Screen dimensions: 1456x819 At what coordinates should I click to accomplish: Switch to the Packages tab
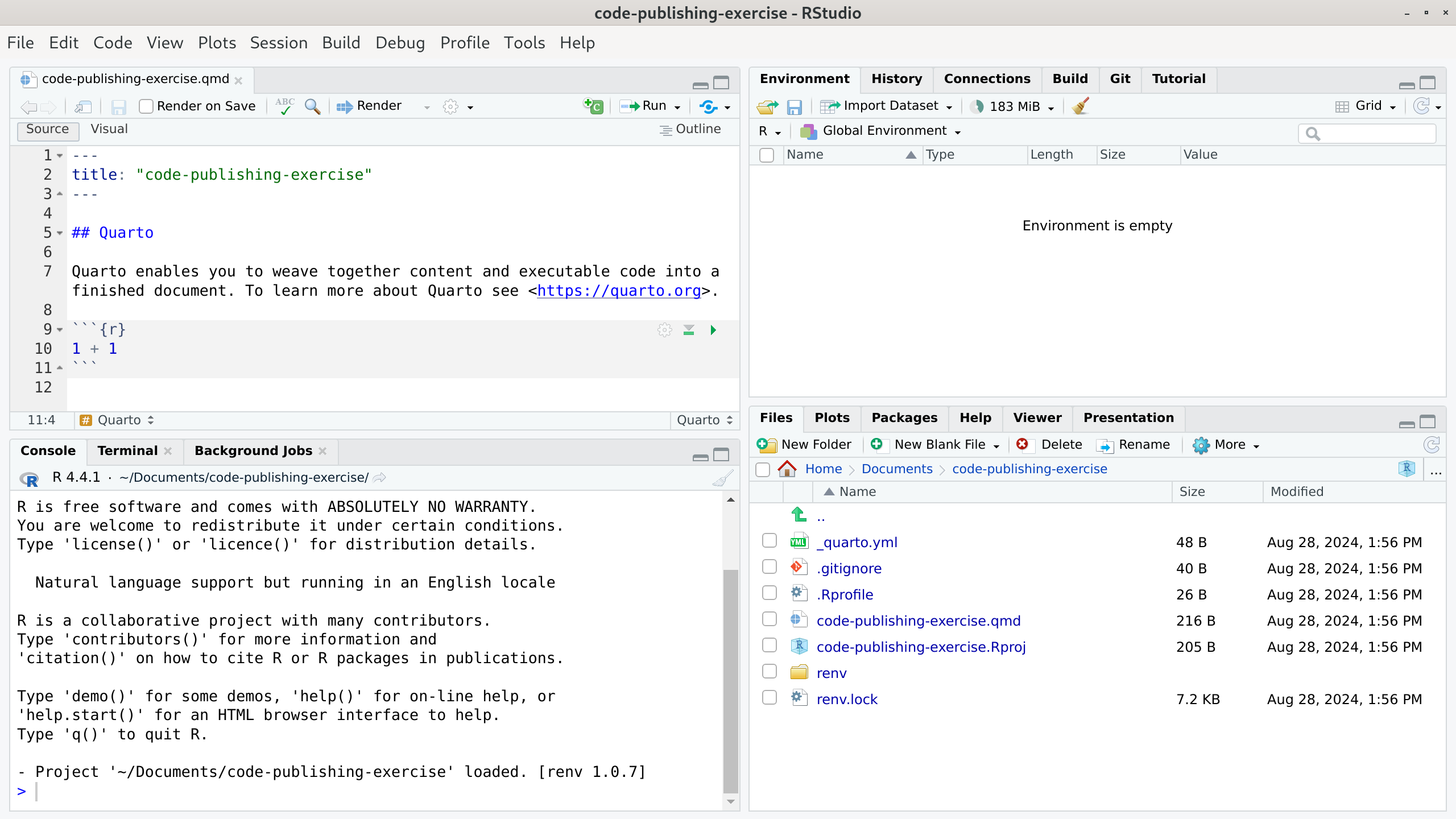[904, 418]
